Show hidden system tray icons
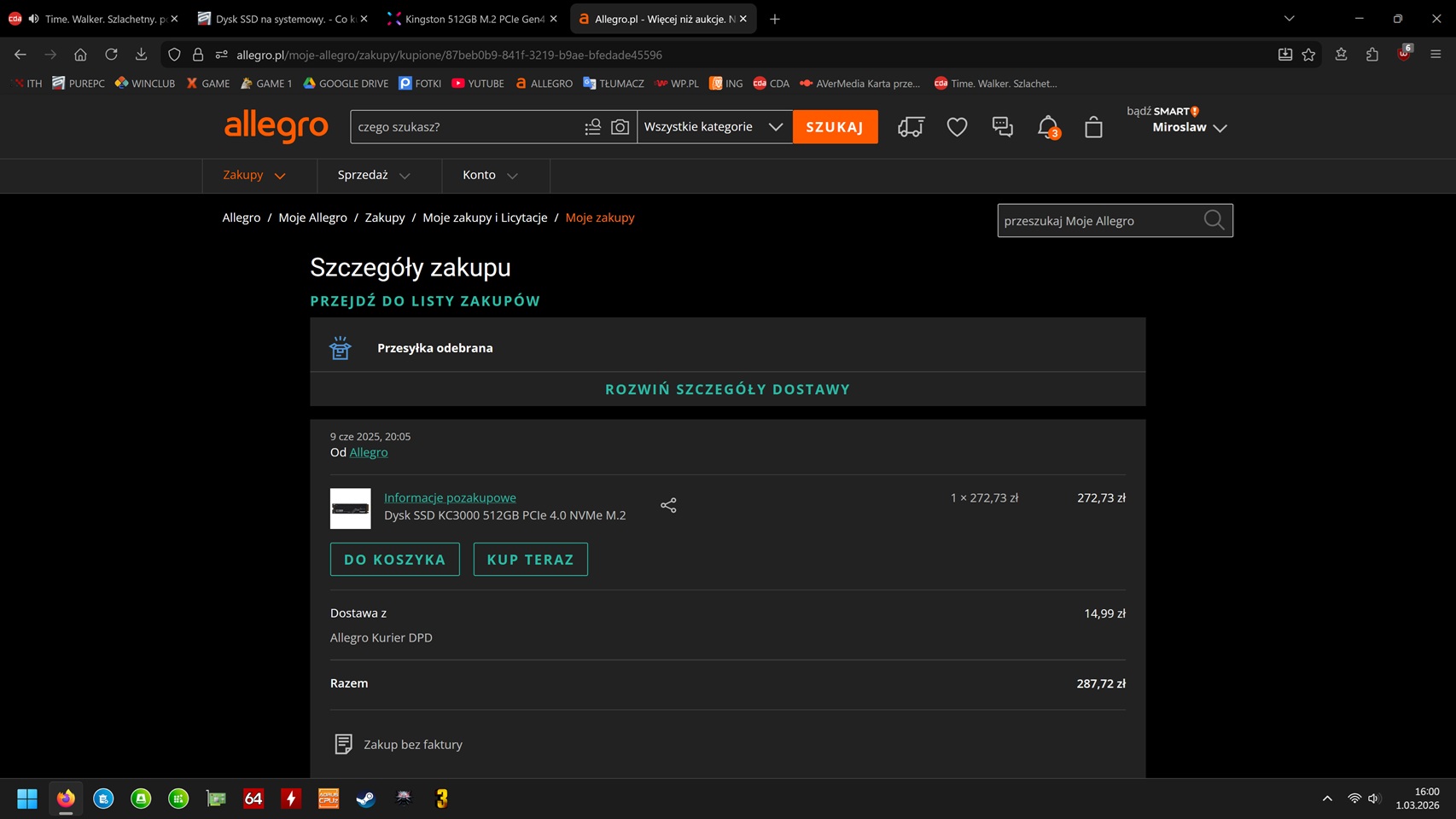Viewport: 1456px width, 819px height. point(1327,799)
